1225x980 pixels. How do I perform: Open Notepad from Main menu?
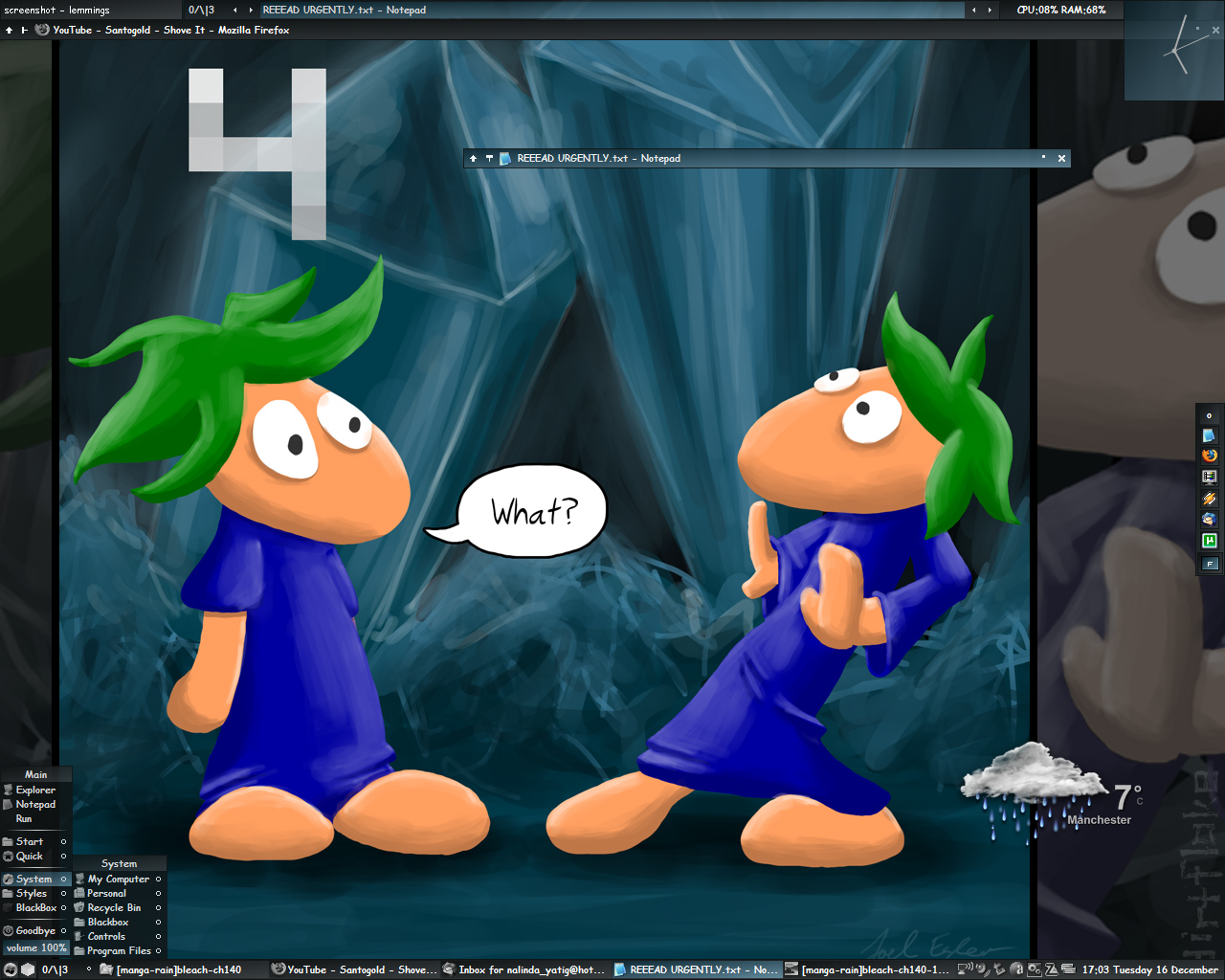point(35,805)
